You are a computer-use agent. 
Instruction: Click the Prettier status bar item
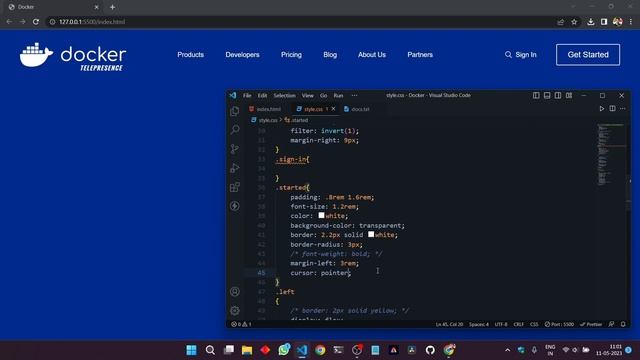[x=591, y=324]
